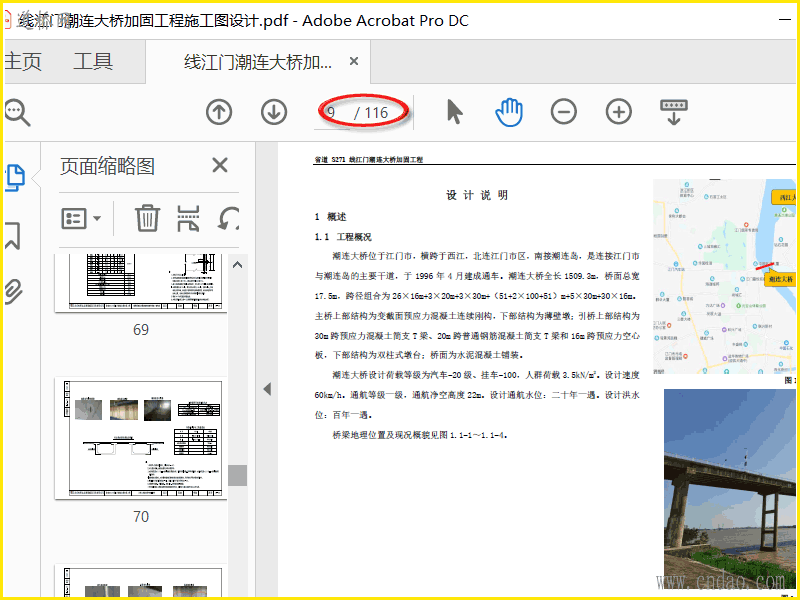Zoom in with the plus button

(x=618, y=112)
